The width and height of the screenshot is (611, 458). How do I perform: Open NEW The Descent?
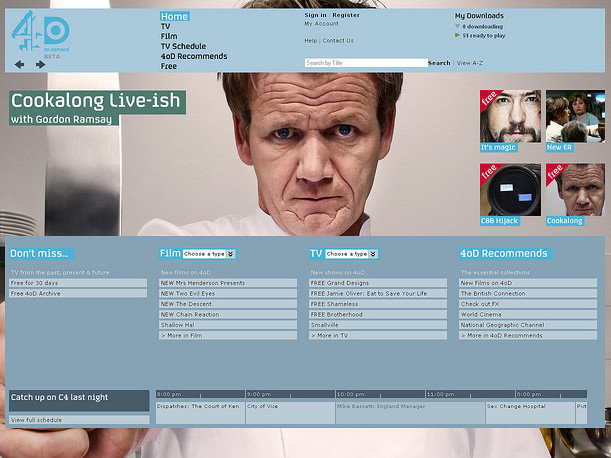click(228, 304)
